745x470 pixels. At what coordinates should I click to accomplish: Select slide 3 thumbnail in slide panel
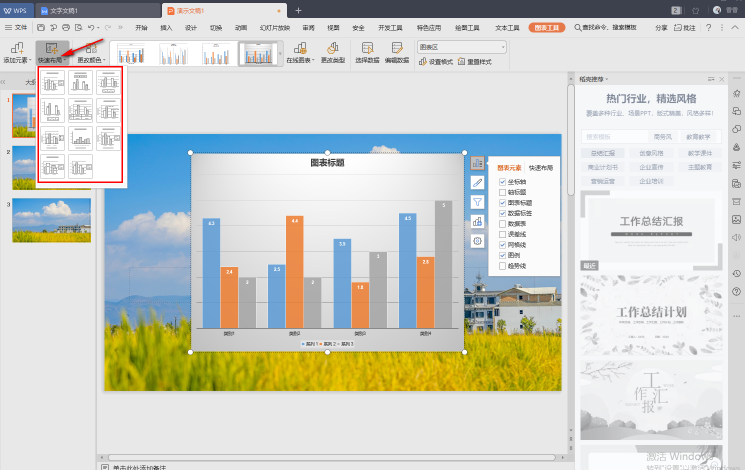pyautogui.click(x=52, y=220)
